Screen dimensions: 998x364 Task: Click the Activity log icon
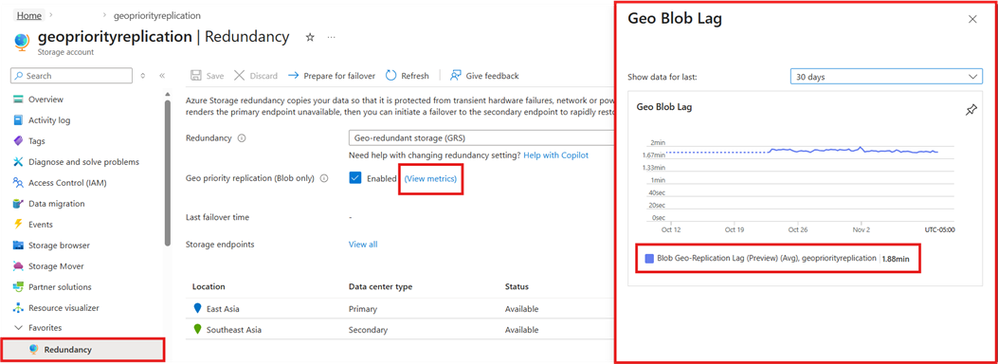[x=18, y=120]
